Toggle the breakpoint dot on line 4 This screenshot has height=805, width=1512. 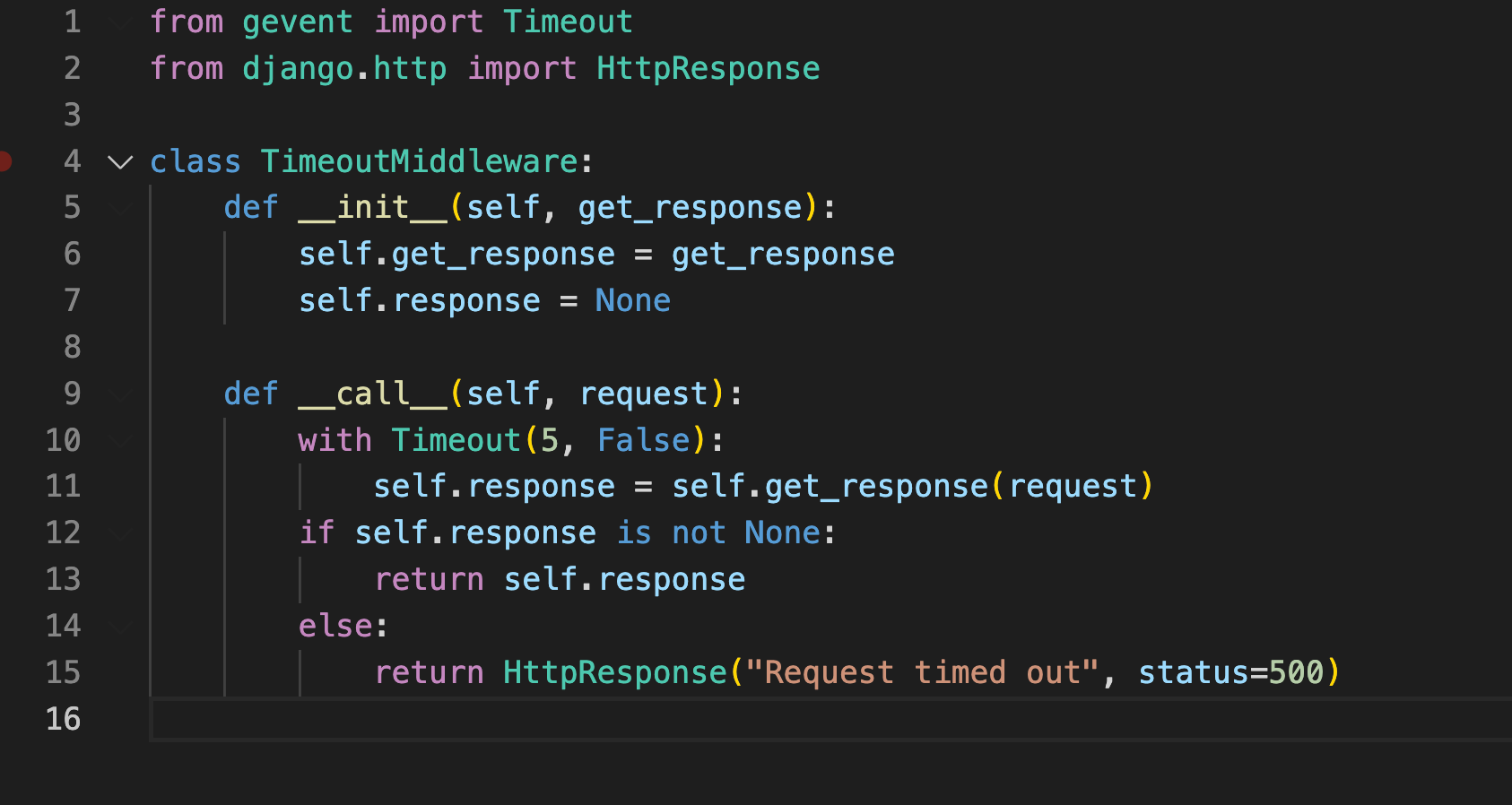coord(4,161)
